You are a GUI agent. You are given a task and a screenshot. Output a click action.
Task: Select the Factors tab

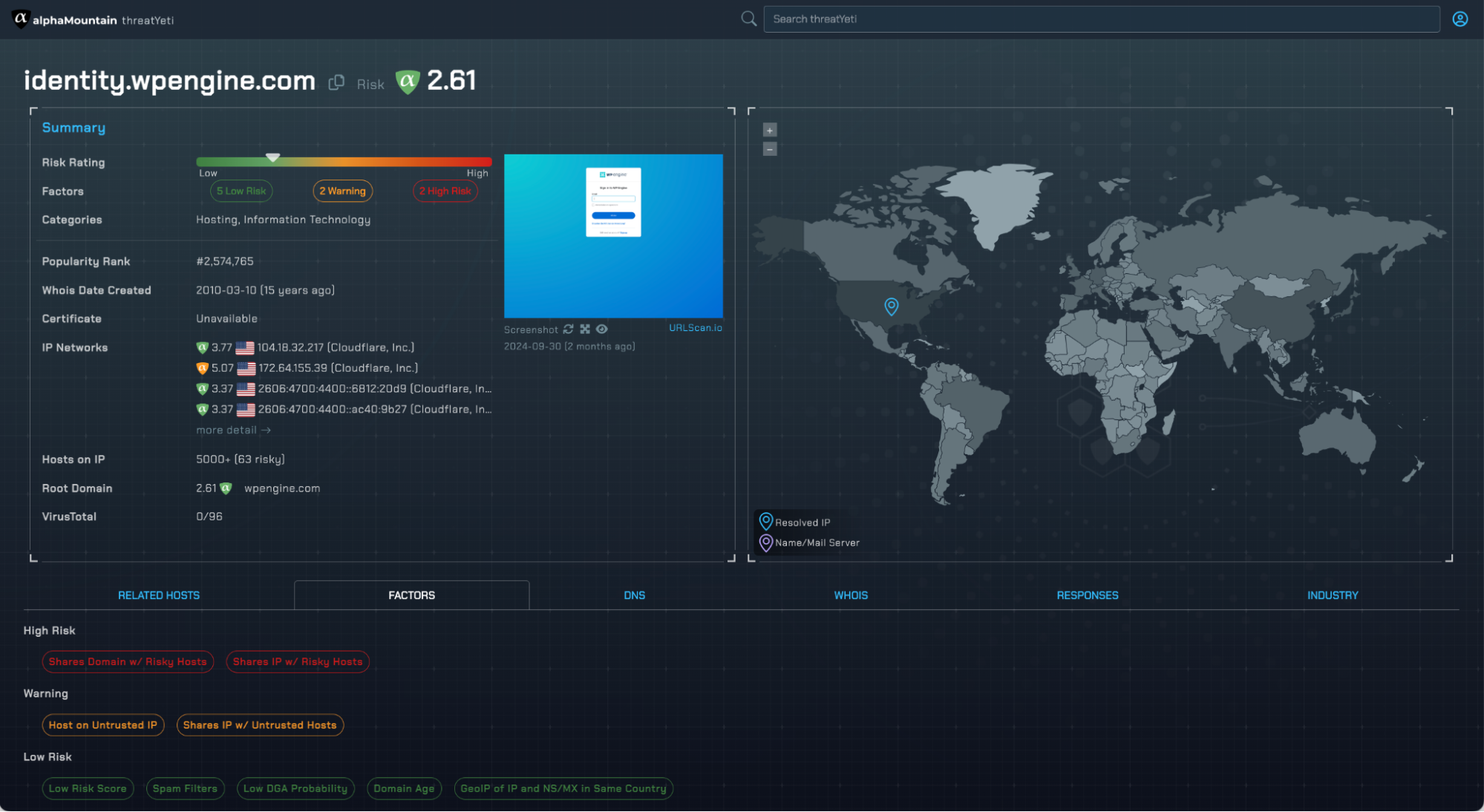412,595
